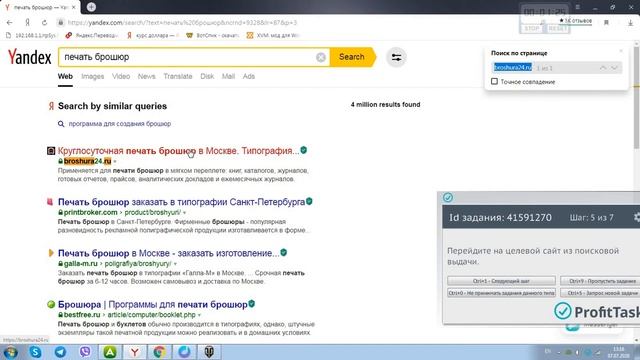This screenshot has height=360, width=640.
Task: Click the padlock icon in address bar
Action: (61, 23)
